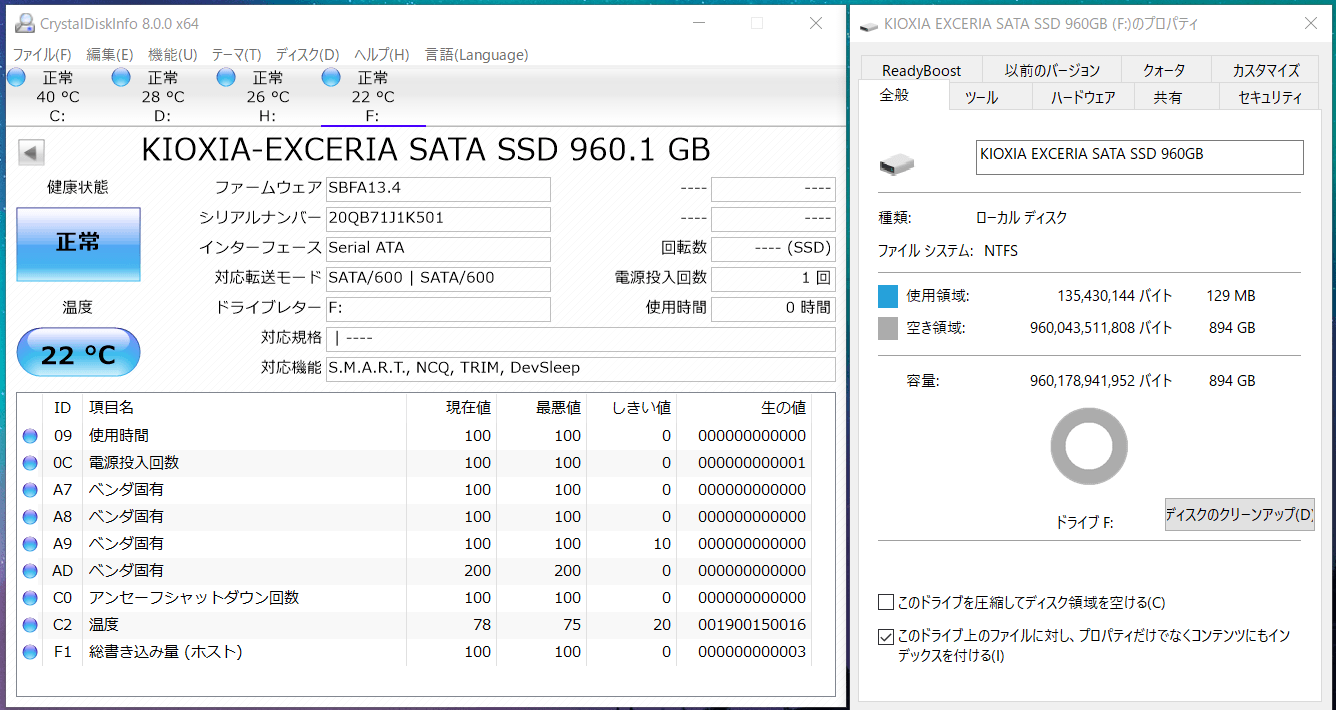1336x710 pixels.
Task: Click the drive icon in the 全般 tab
Action: (x=897, y=164)
